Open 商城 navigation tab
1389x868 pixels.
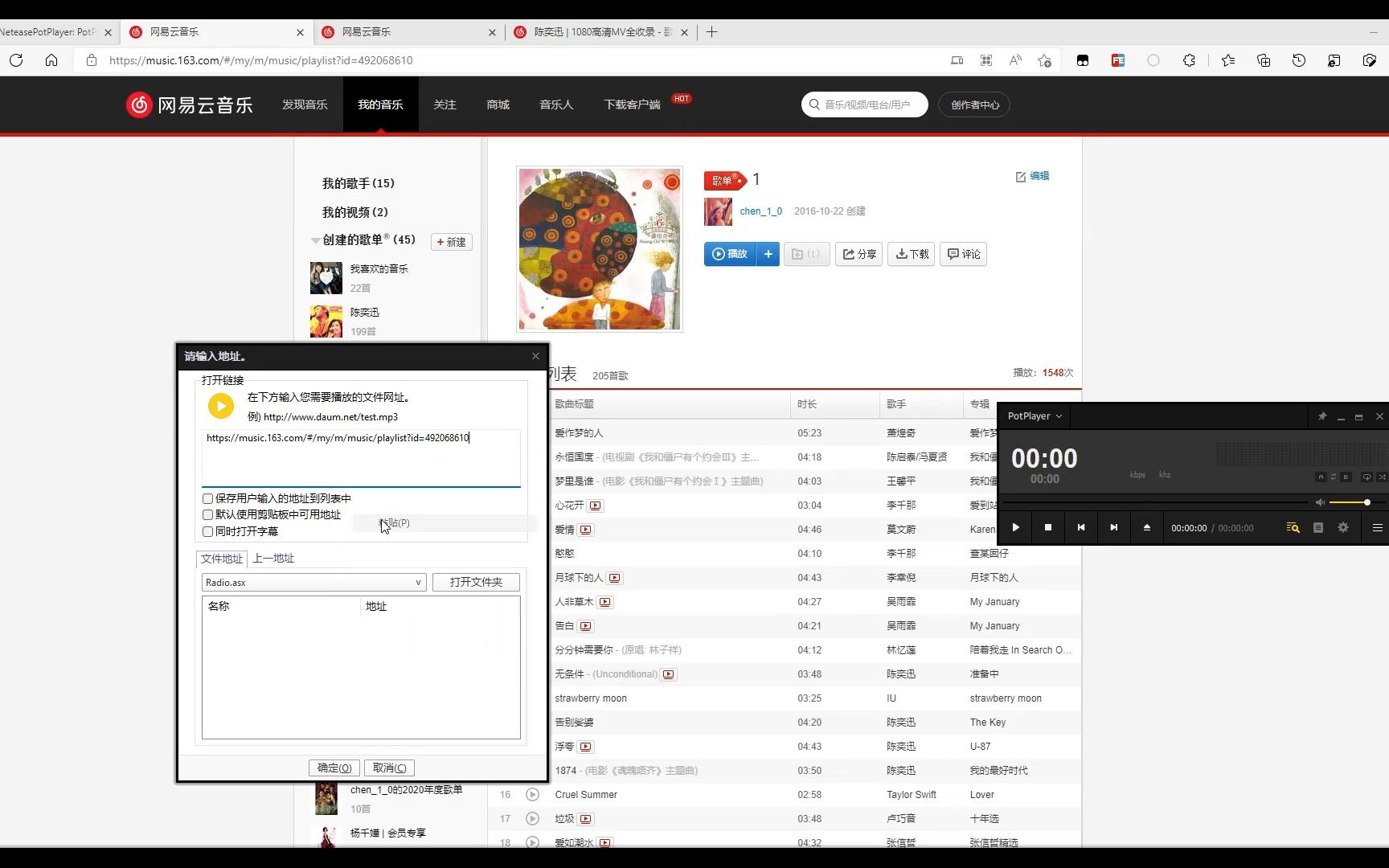click(x=498, y=104)
